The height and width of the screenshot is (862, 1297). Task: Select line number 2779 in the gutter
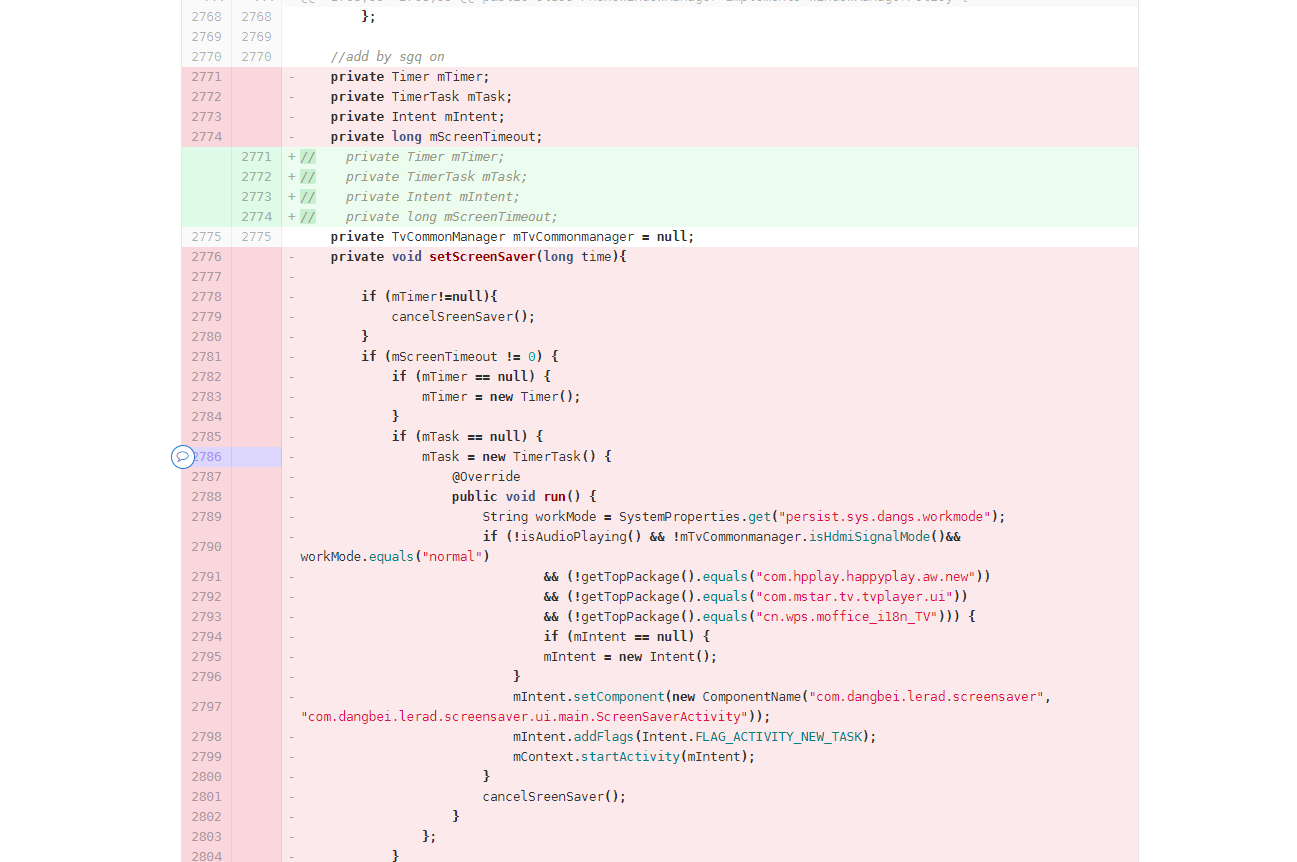pyautogui.click(x=206, y=317)
